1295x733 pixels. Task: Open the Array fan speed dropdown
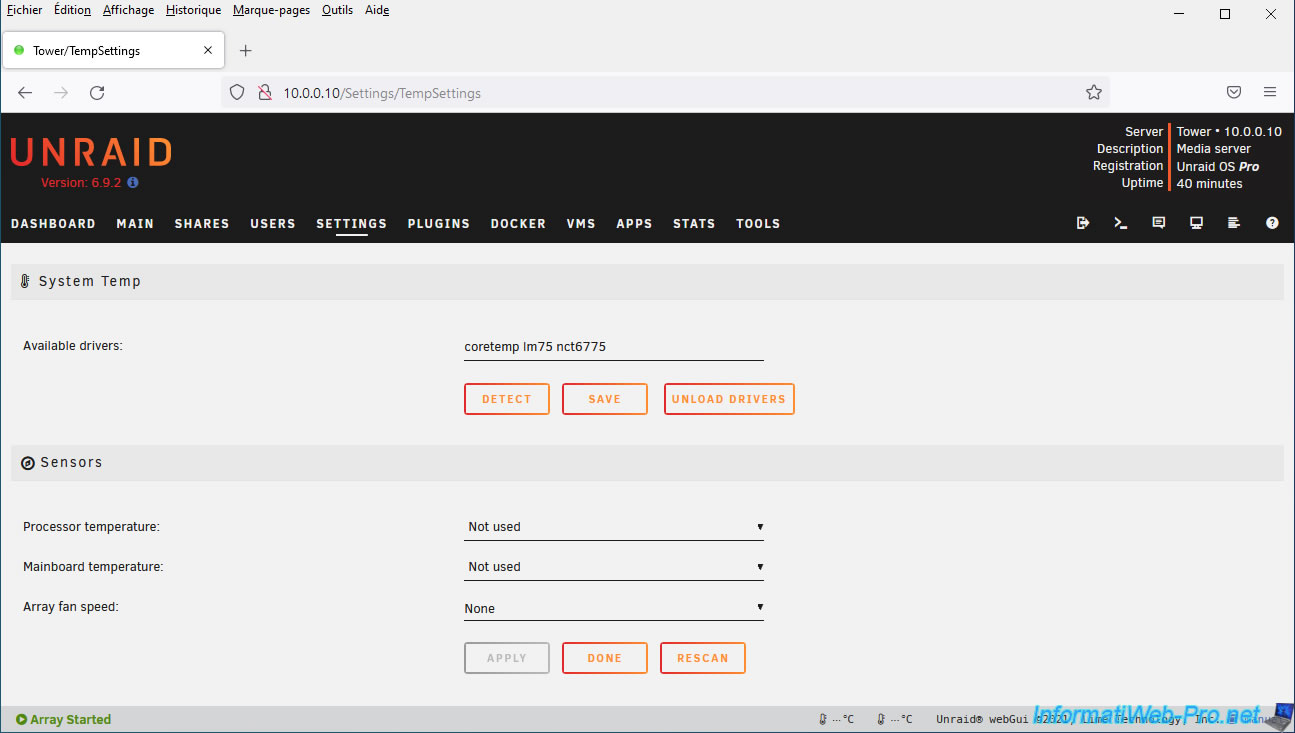[x=613, y=608]
